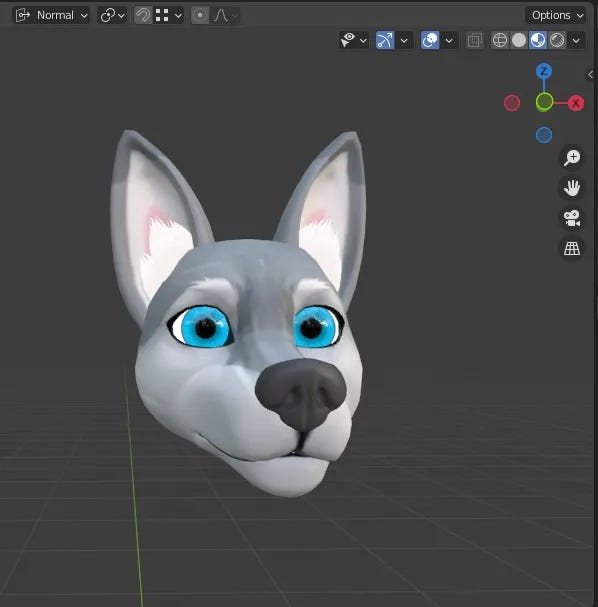Toggle the Show Gizmo button
Image resolution: width=598 pixels, height=607 pixels.
click(x=385, y=40)
